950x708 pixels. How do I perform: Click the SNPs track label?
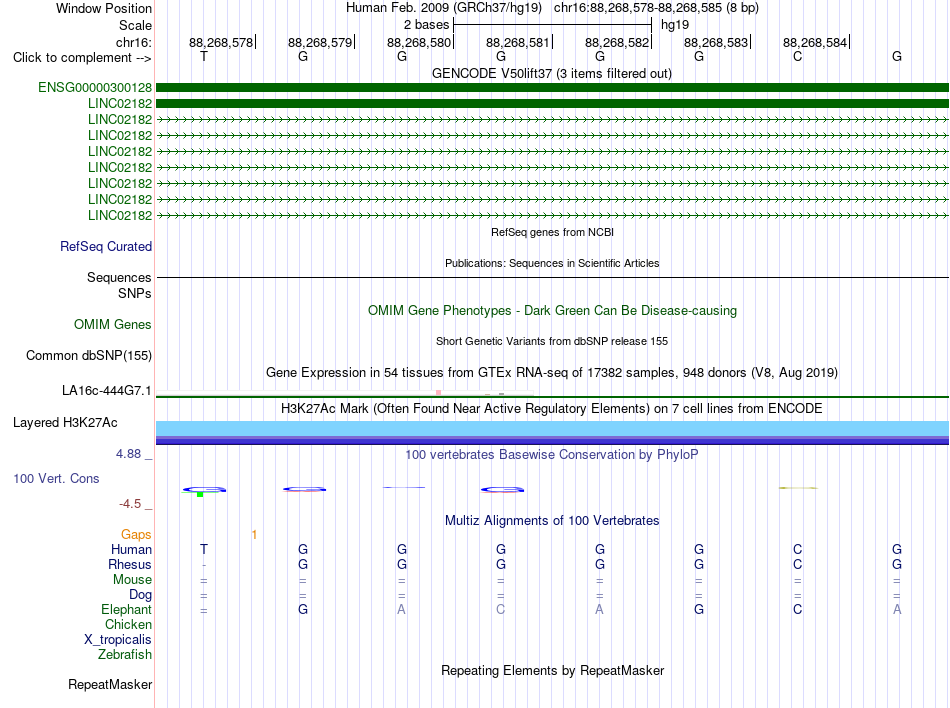pyautogui.click(x=135, y=293)
